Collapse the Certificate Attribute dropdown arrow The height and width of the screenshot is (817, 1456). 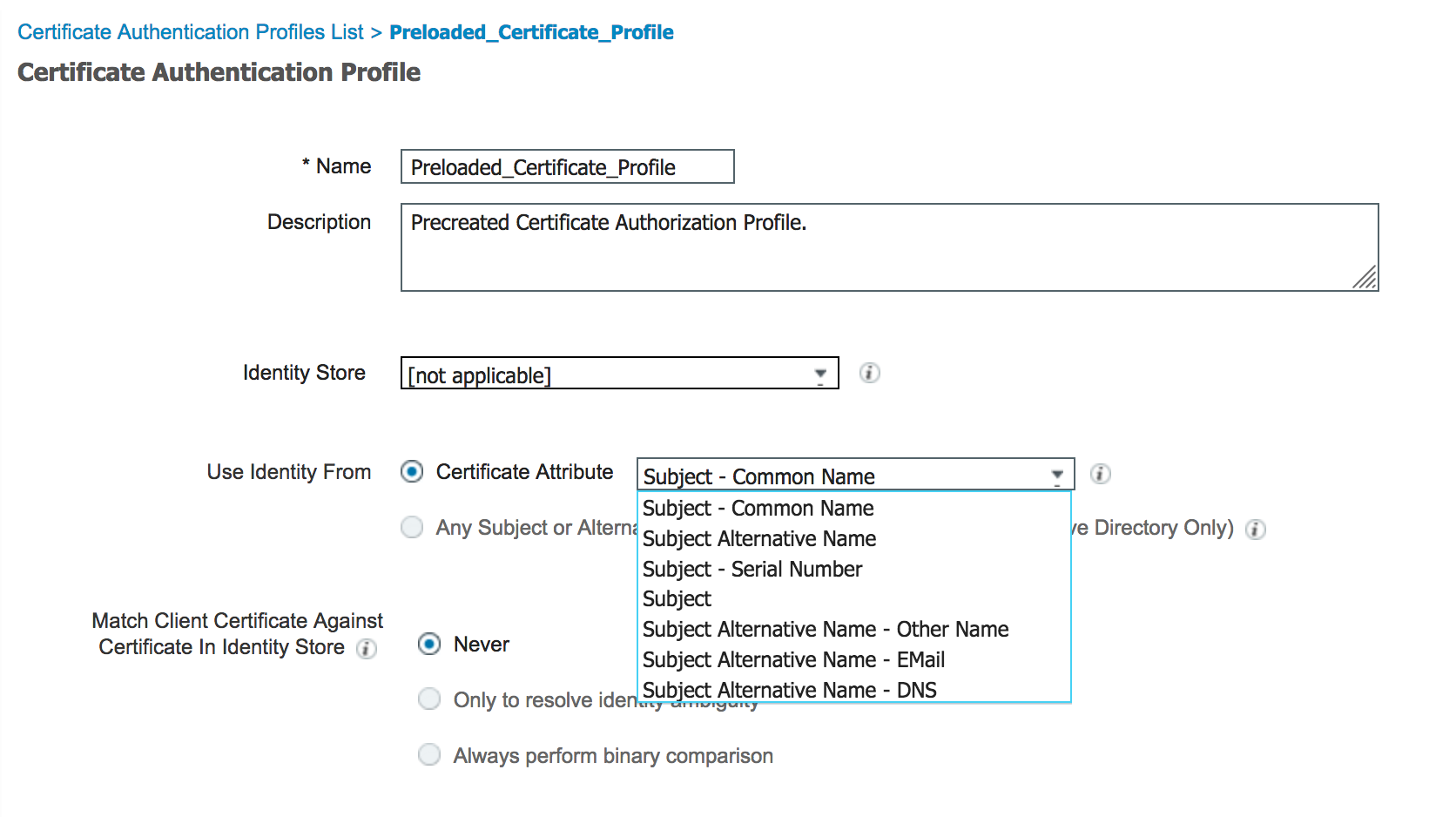(1056, 476)
